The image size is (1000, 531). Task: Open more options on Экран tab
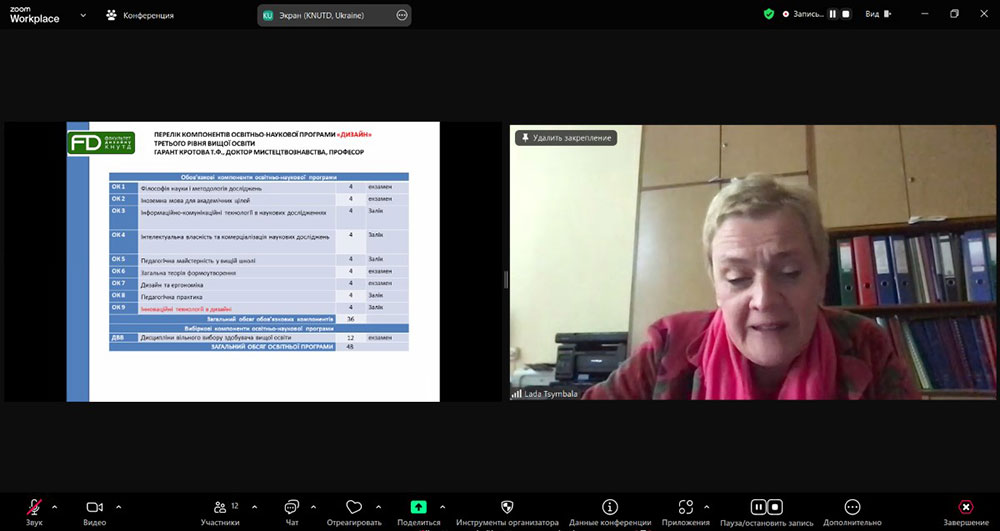tap(402, 15)
